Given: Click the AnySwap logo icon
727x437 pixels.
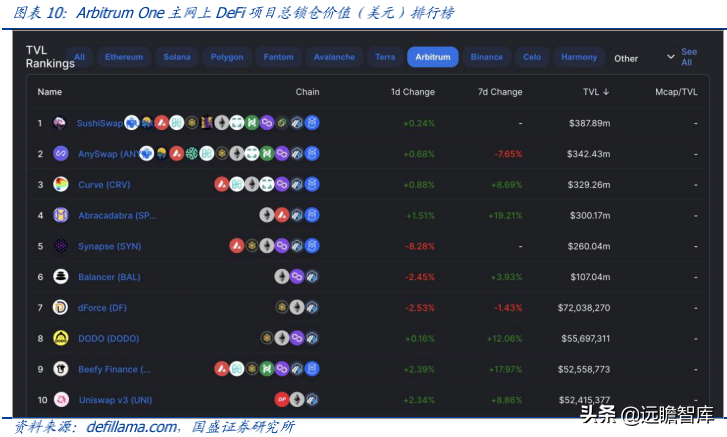Looking at the screenshot, I should [x=61, y=153].
